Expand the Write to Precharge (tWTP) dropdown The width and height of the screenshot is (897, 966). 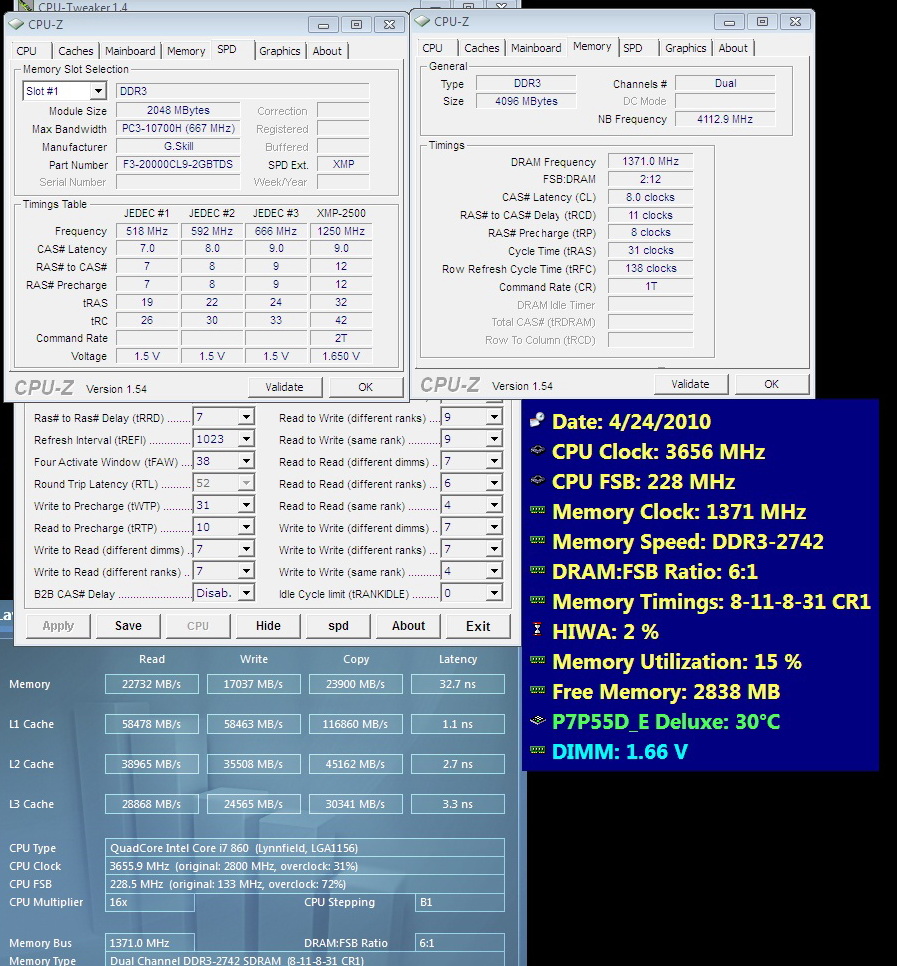point(246,505)
